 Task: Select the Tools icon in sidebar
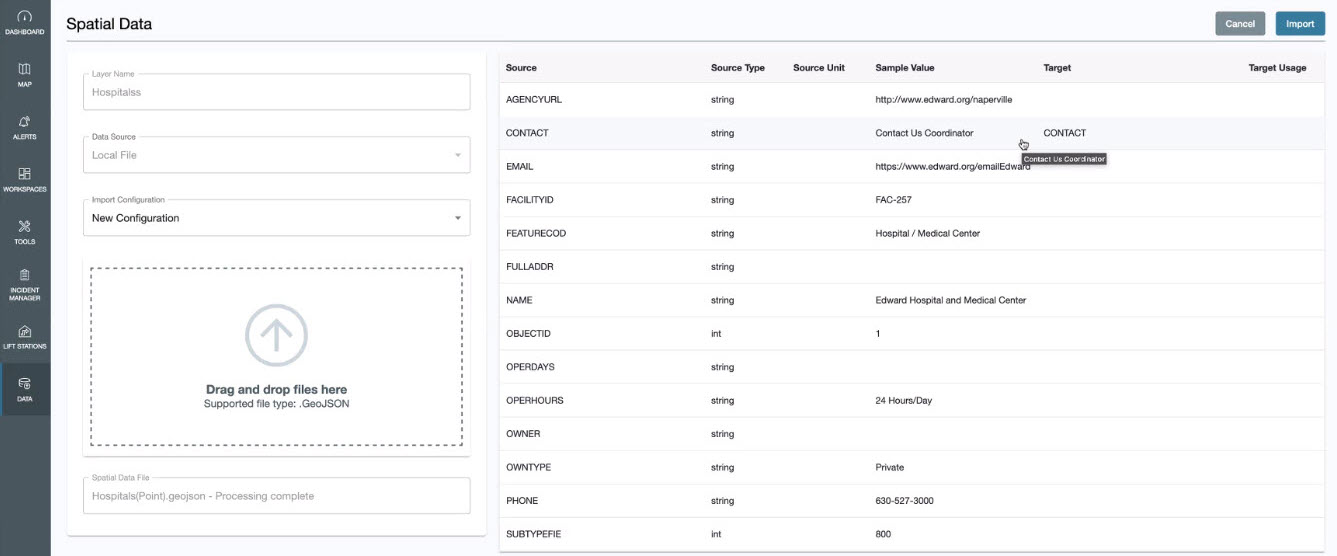[25, 227]
